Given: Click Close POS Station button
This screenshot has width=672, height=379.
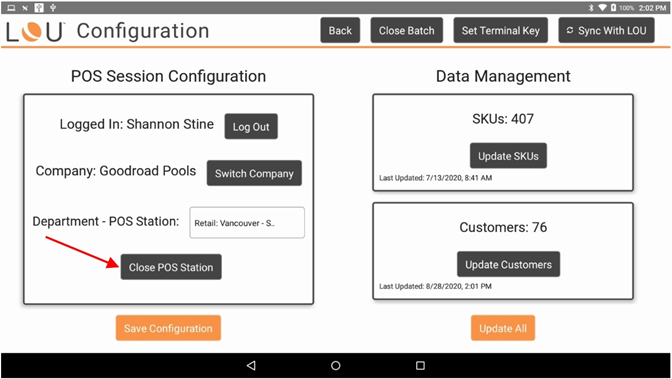Looking at the screenshot, I should point(171,267).
